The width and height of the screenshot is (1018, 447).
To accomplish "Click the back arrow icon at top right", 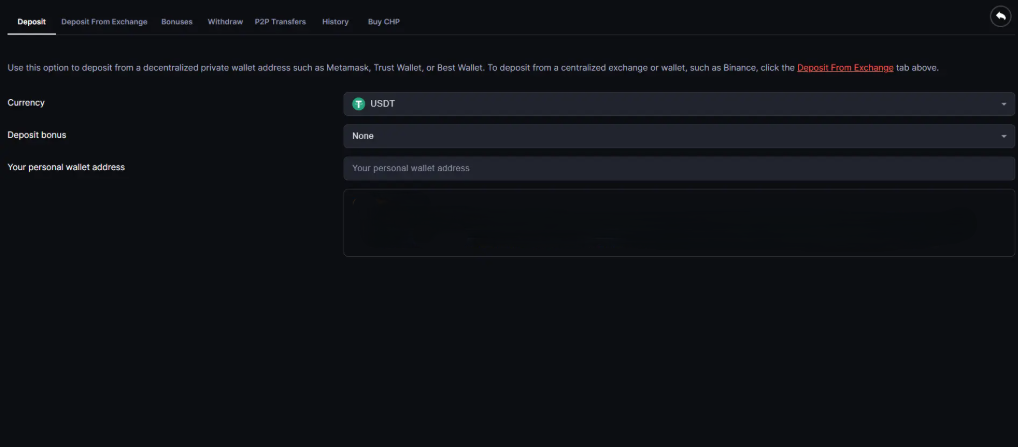I will tap(999, 16).
